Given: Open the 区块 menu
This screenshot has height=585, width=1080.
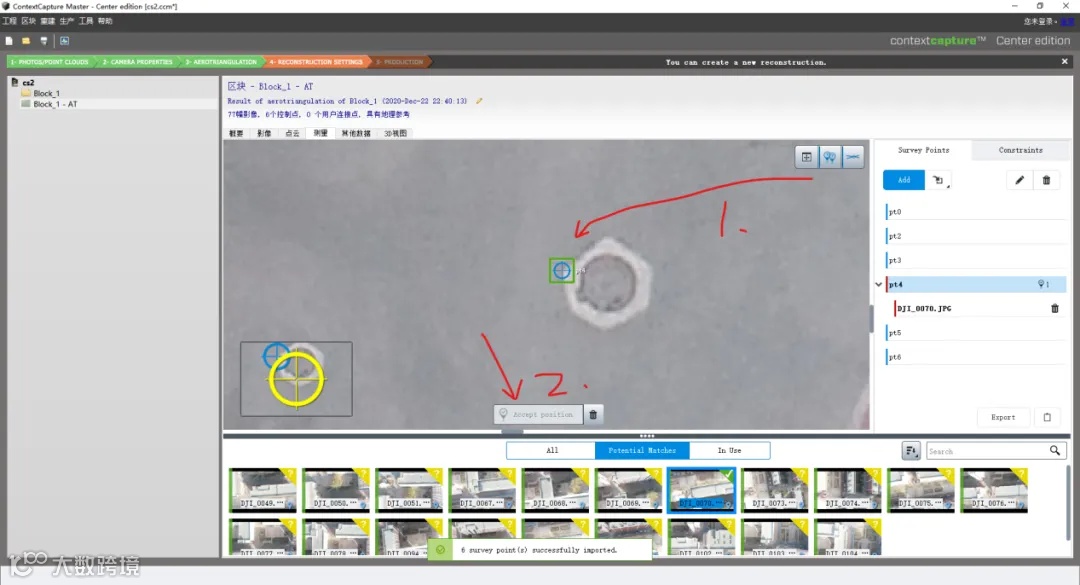Looking at the screenshot, I should point(28,21).
